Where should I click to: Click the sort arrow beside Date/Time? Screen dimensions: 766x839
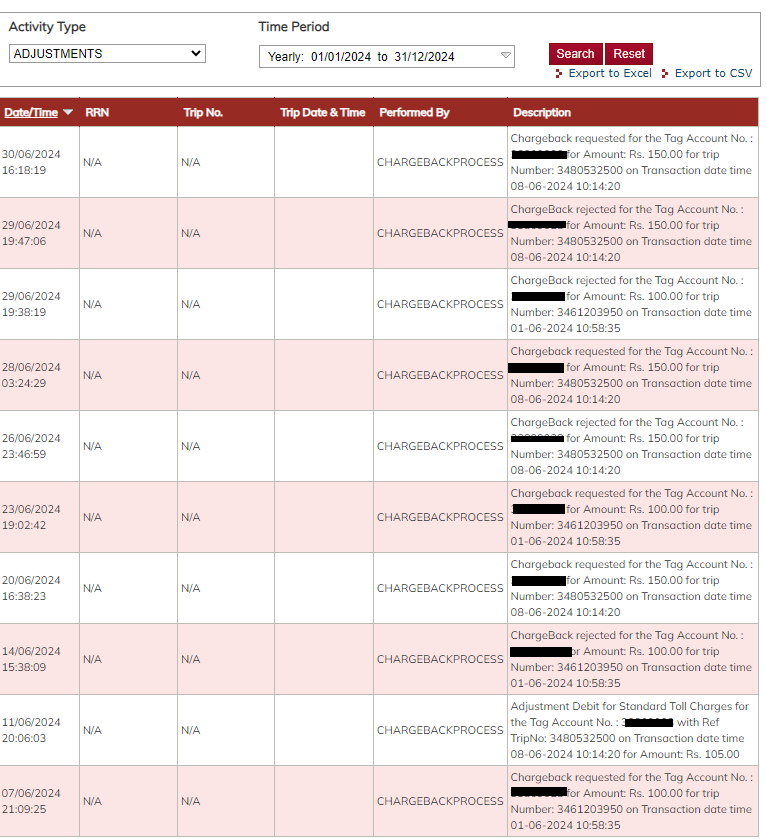(68, 112)
